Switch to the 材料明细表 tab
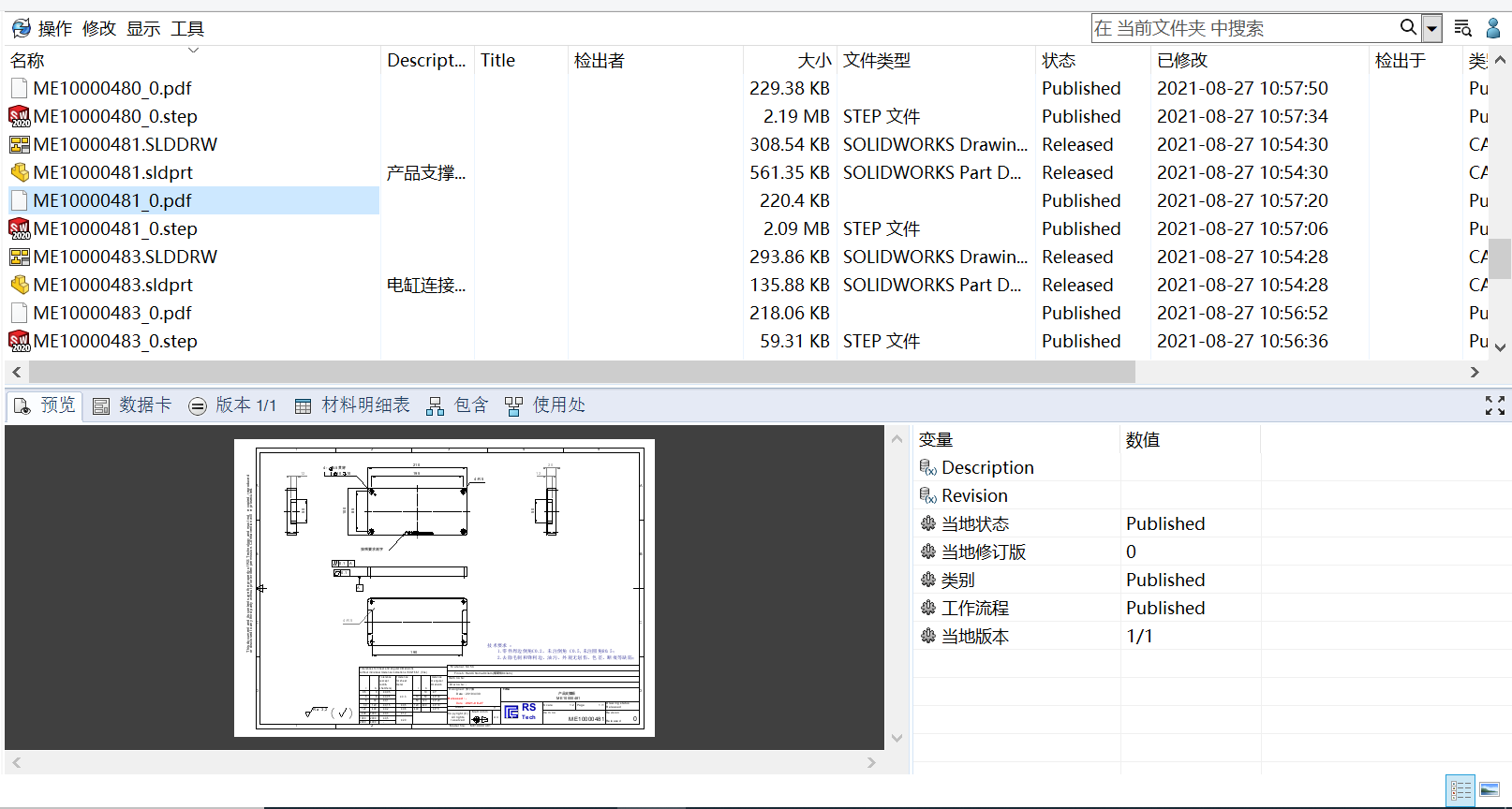The image size is (1512, 809). click(x=352, y=405)
